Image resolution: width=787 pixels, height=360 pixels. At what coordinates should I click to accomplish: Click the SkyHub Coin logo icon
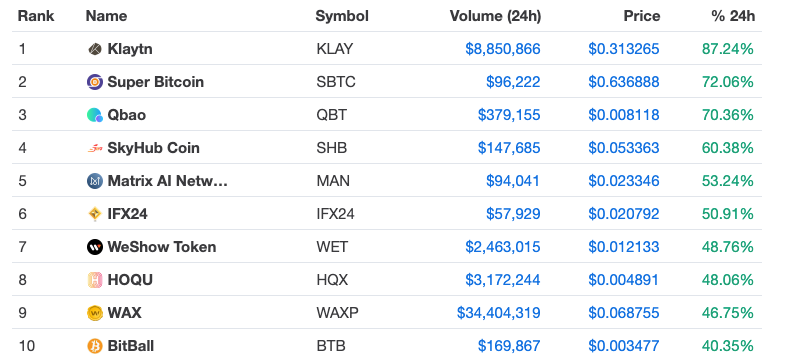(x=94, y=148)
